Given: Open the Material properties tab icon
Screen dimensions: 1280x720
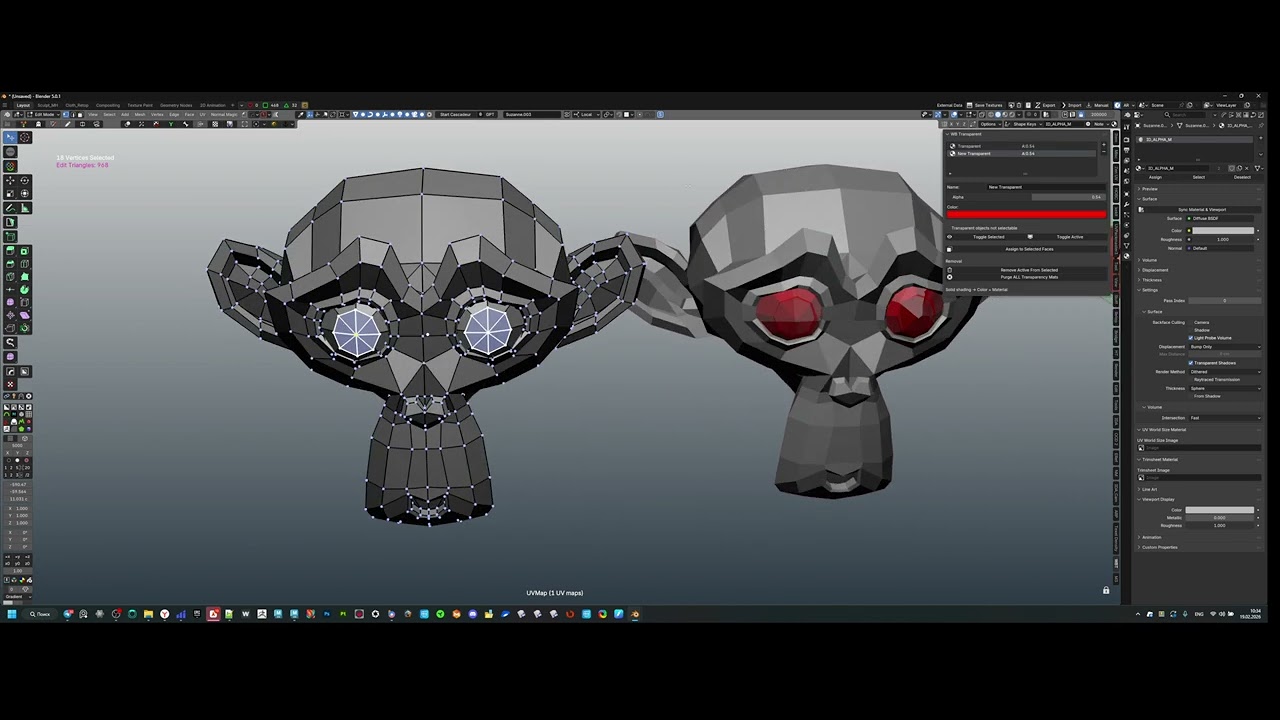Looking at the screenshot, I should pos(1127,257).
